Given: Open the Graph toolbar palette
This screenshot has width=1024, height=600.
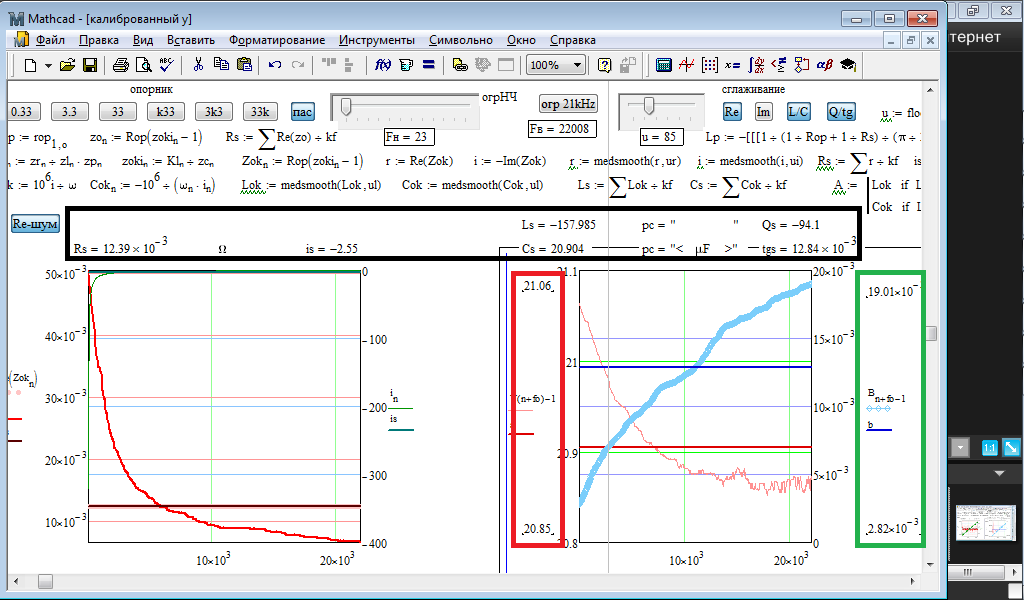Looking at the screenshot, I should pyautogui.click(x=687, y=65).
